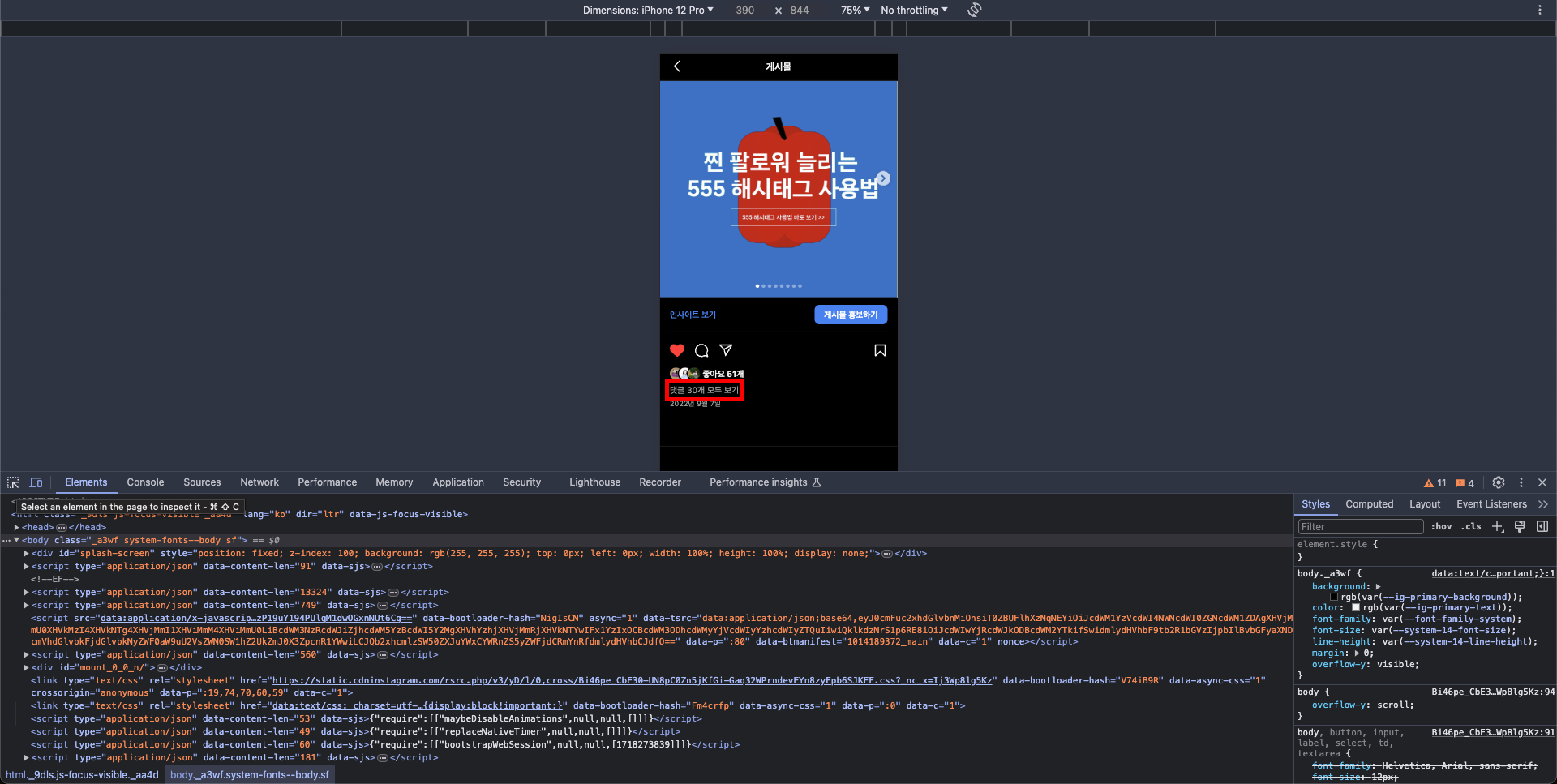Switch to the Console tab
1557x784 pixels.
tap(145, 482)
